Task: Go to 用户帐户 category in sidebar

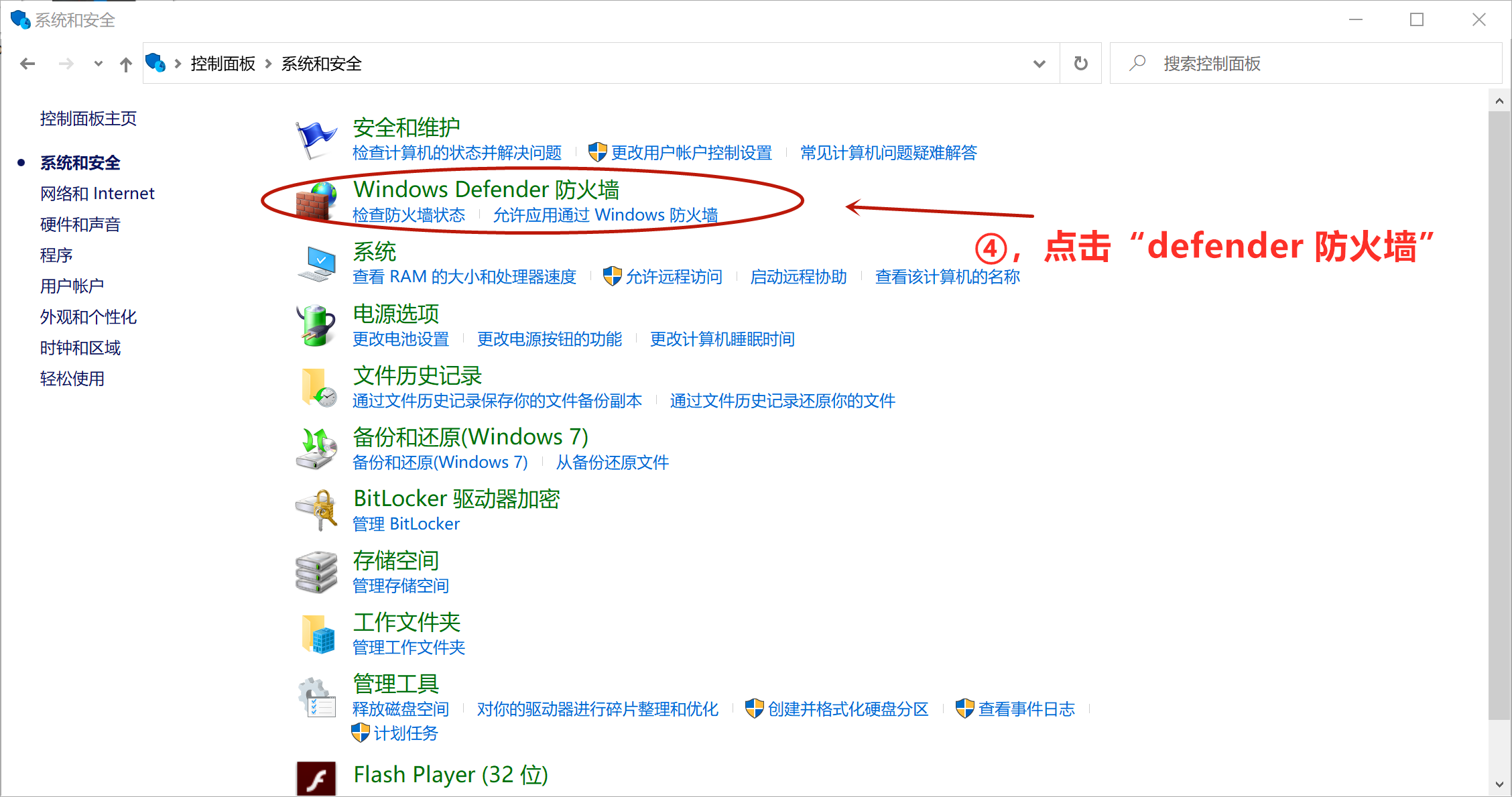Action: [72, 286]
